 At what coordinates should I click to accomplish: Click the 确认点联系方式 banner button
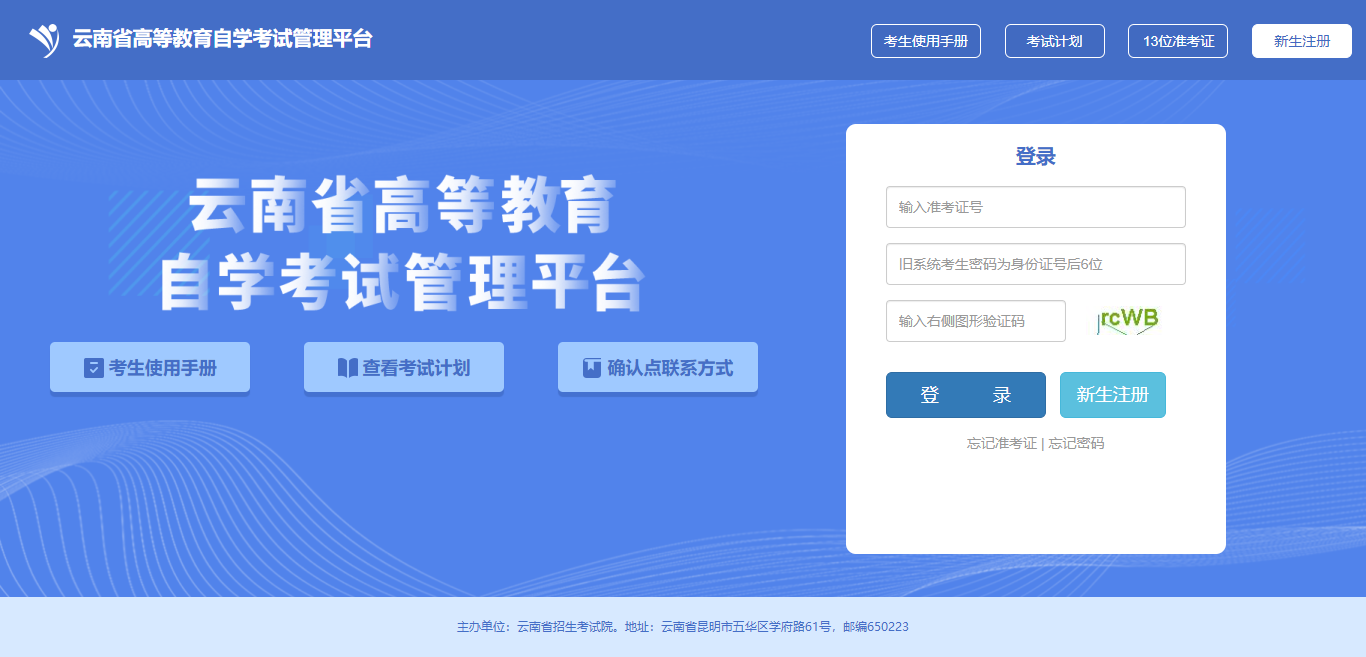(658, 368)
